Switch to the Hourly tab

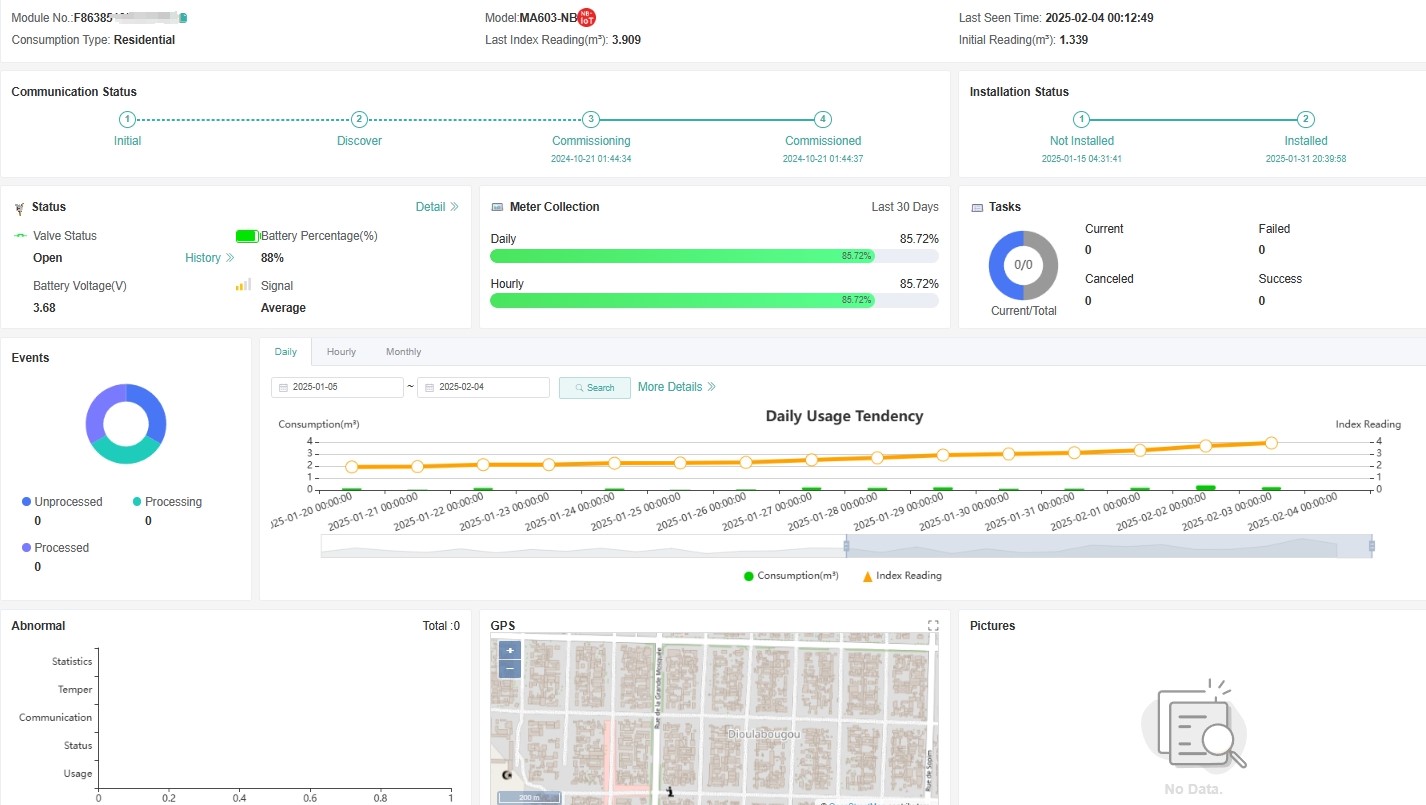click(x=341, y=352)
